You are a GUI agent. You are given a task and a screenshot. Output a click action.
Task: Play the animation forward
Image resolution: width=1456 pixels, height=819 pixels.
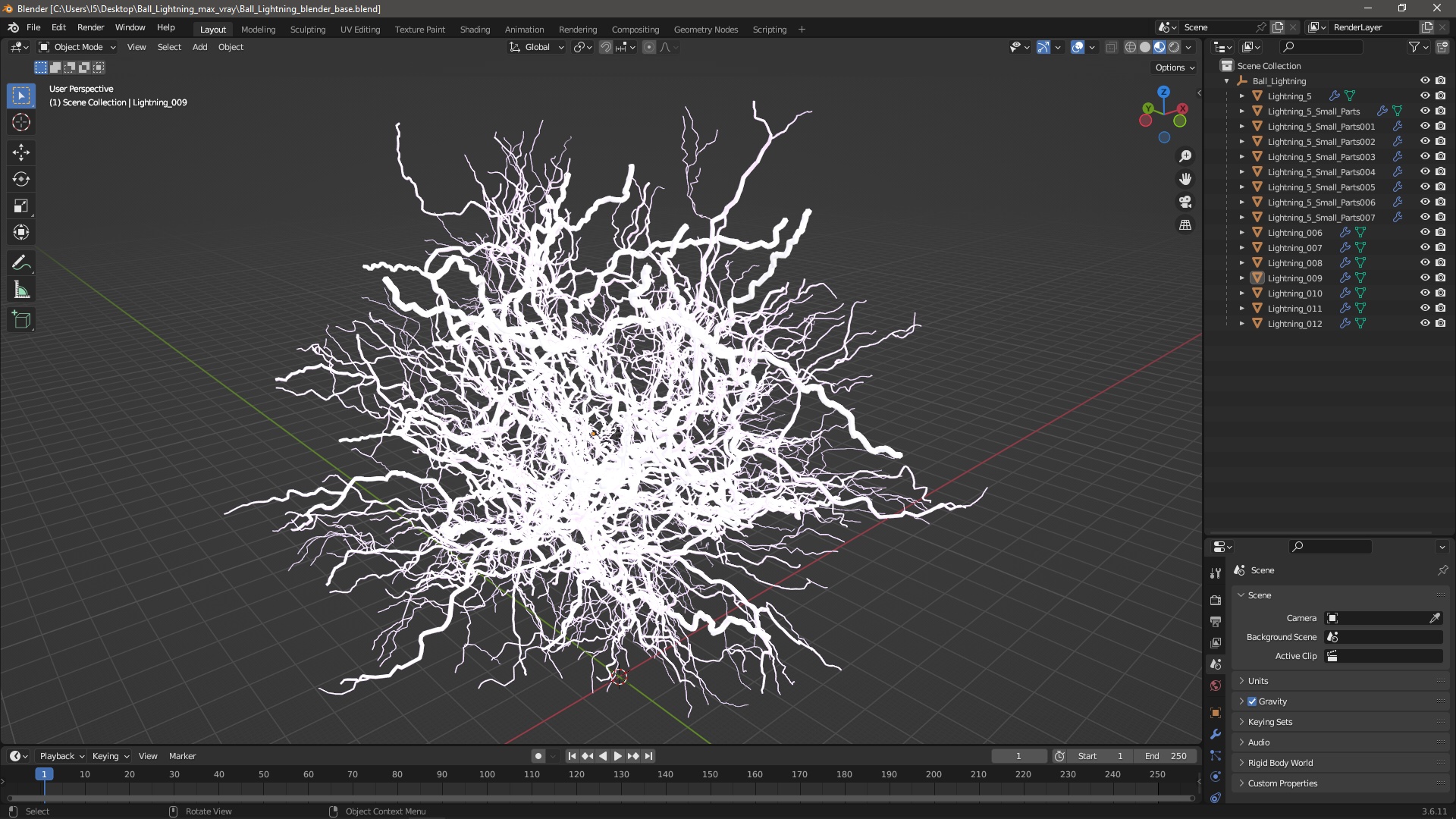[x=617, y=756]
